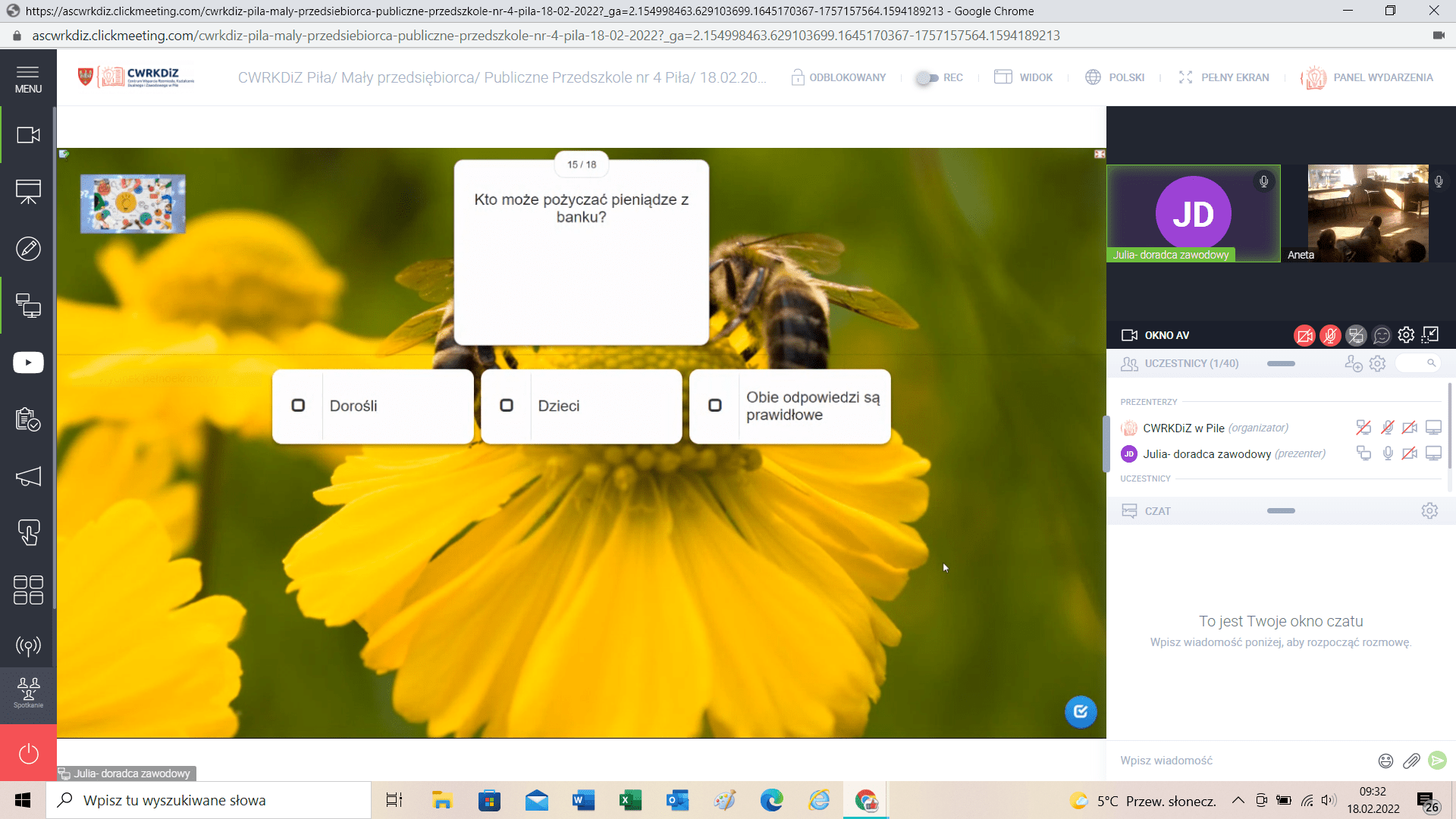Select the Dorośli answer checkbox

coord(298,406)
